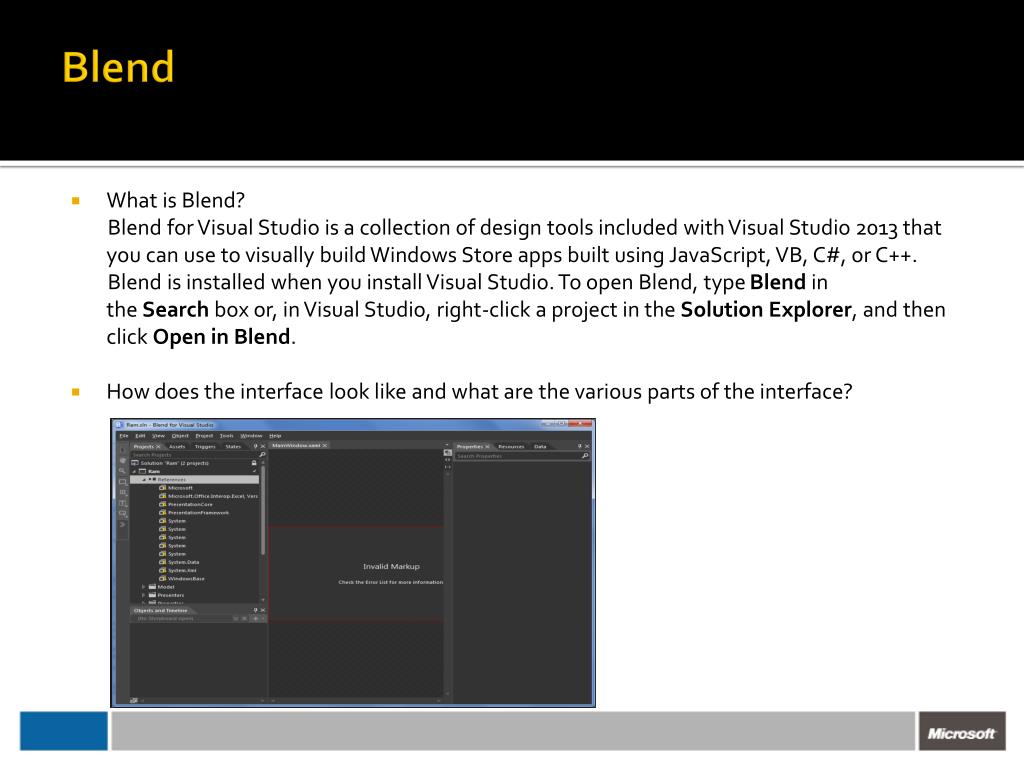Close the Properties tab with its X
Image resolution: width=1024 pixels, height=768 pixels.
pyautogui.click(x=487, y=447)
